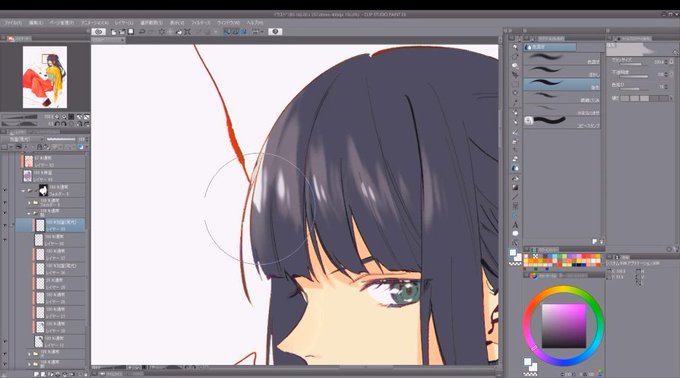Select the Brush tool
Image resolution: width=680 pixels, height=378 pixels.
(x=515, y=131)
